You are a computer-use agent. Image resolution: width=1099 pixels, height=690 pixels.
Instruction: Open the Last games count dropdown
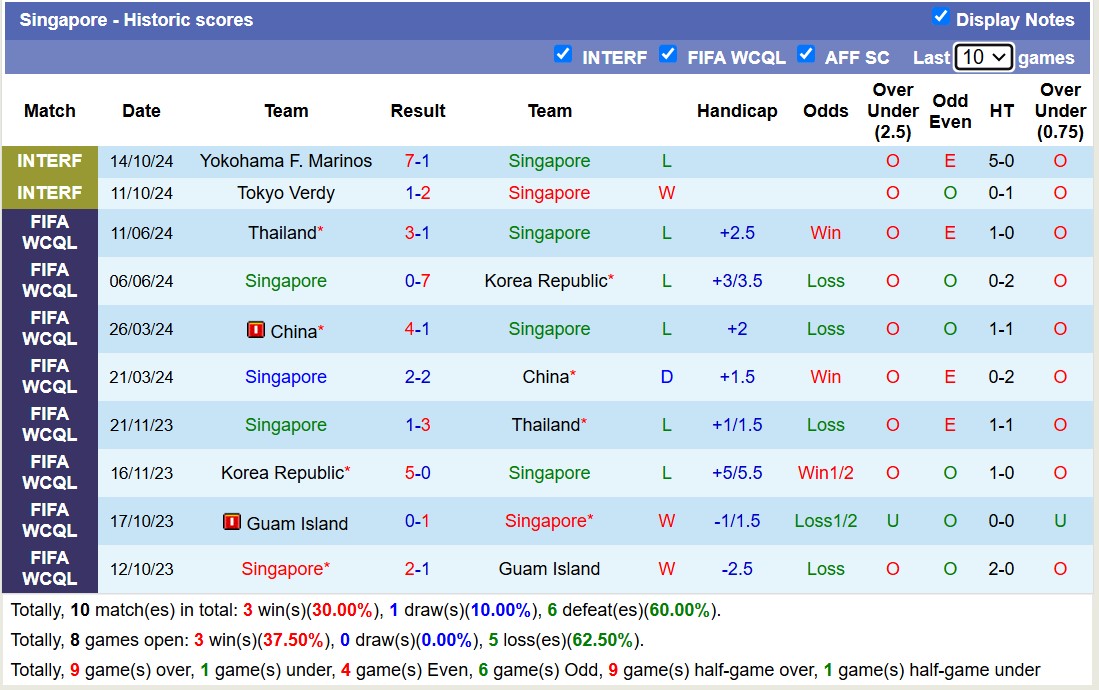(x=983, y=58)
